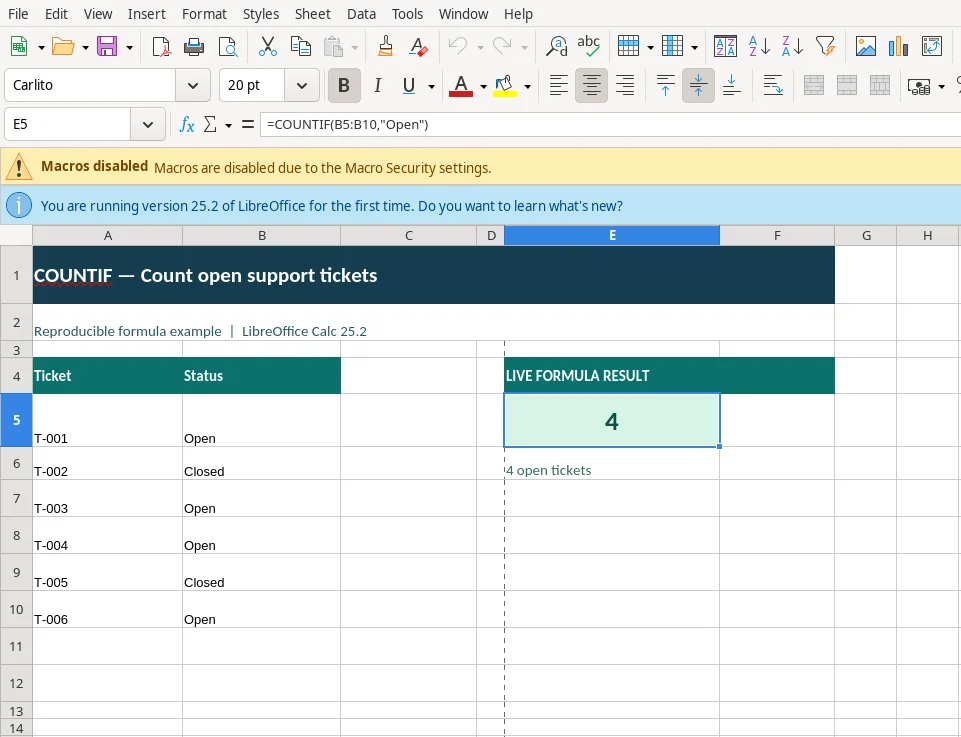
Task: Expand the Underline style dropdown arrow
Action: tap(431, 86)
